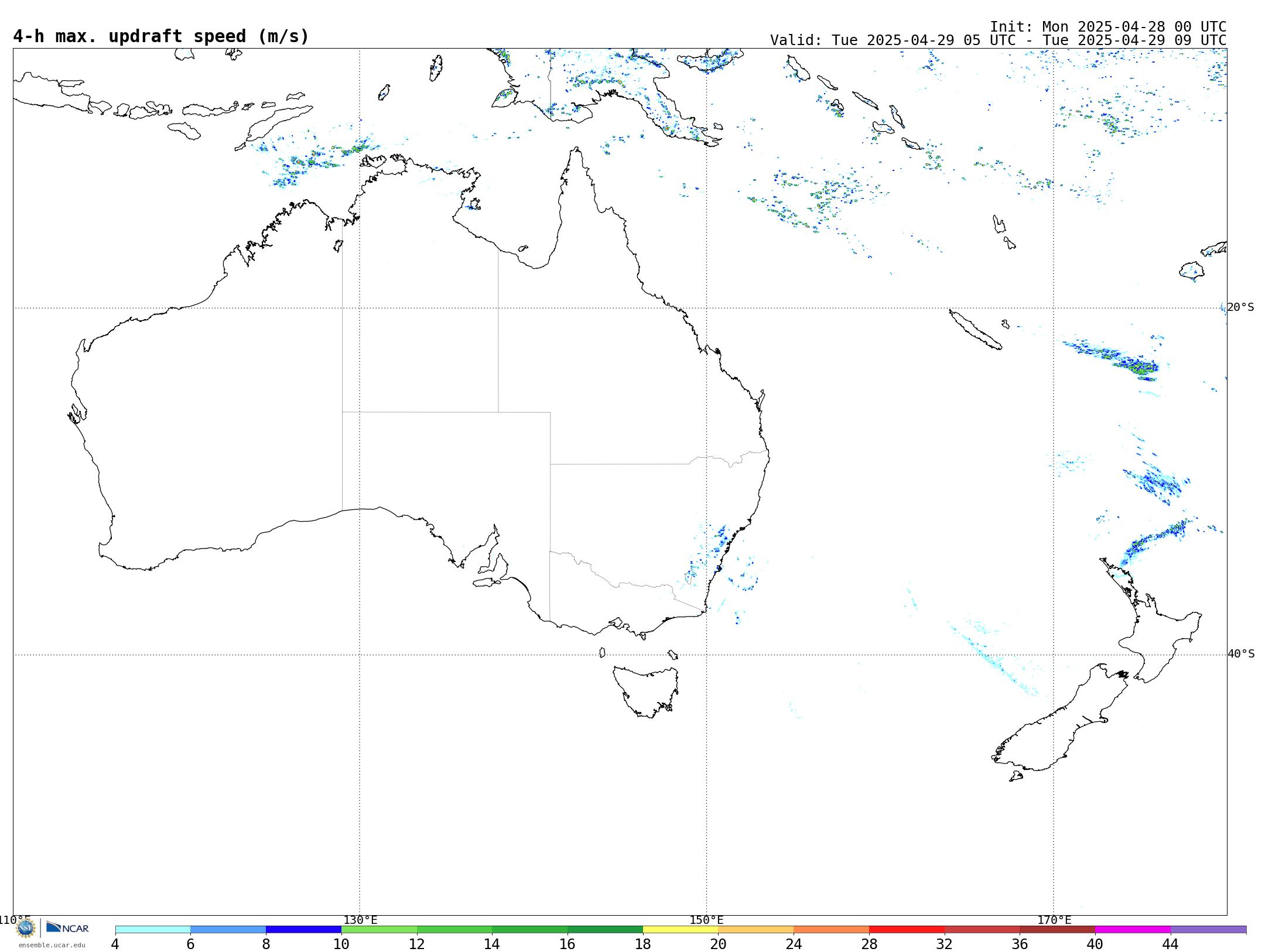Screen dimensions: 1265x952
Task: Click the colorbar tick label '18'
Action: point(643,944)
